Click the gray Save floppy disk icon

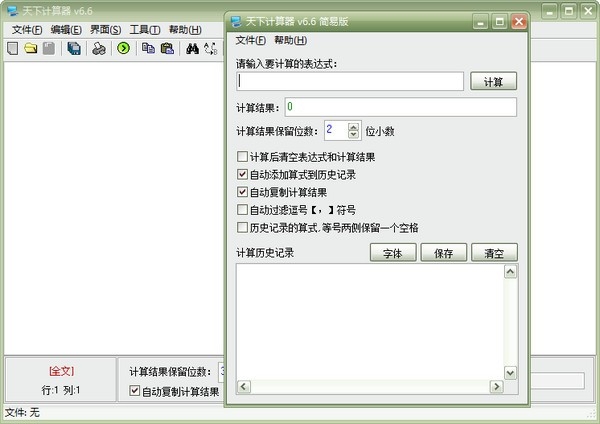[x=49, y=49]
